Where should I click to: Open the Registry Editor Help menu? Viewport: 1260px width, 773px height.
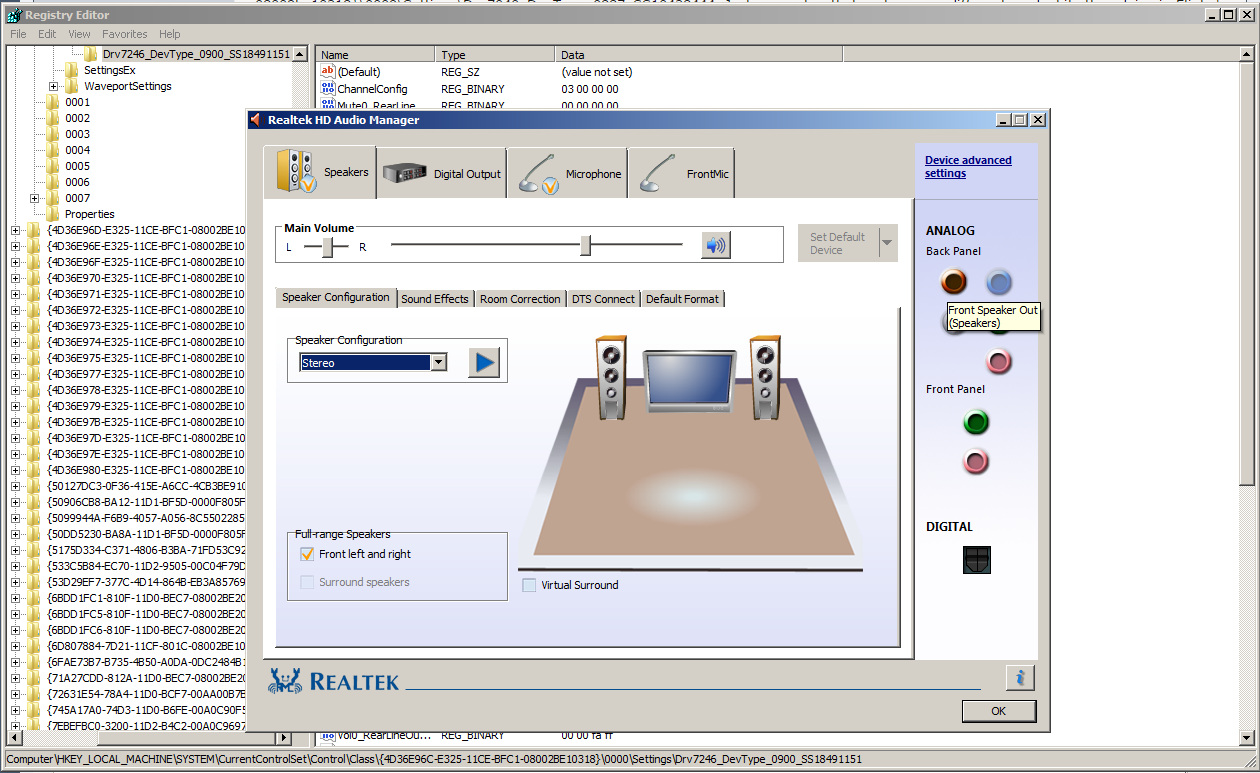click(170, 34)
